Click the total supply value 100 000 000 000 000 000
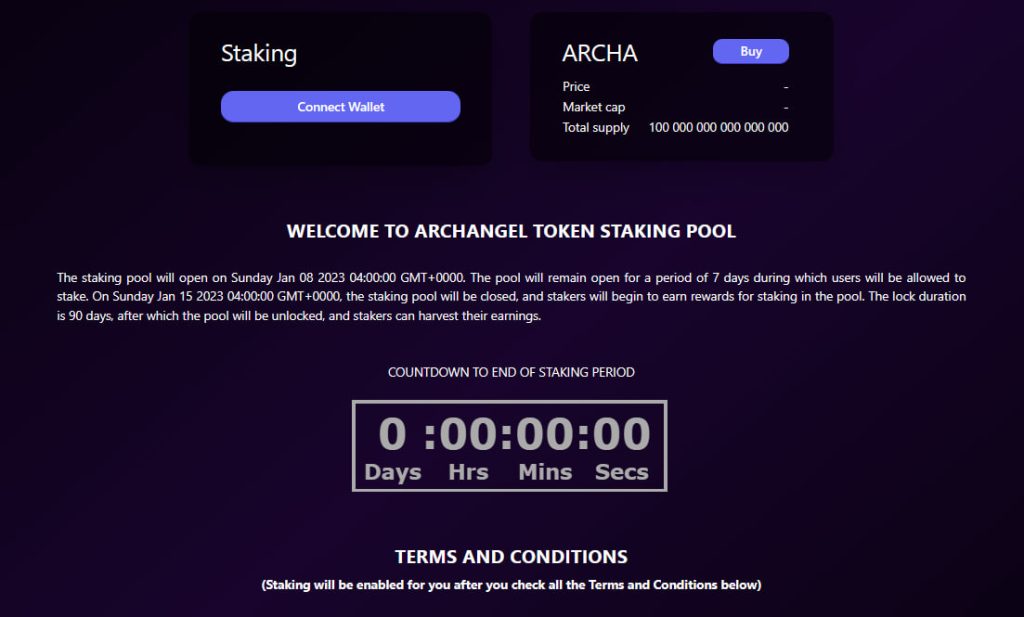 coord(718,128)
